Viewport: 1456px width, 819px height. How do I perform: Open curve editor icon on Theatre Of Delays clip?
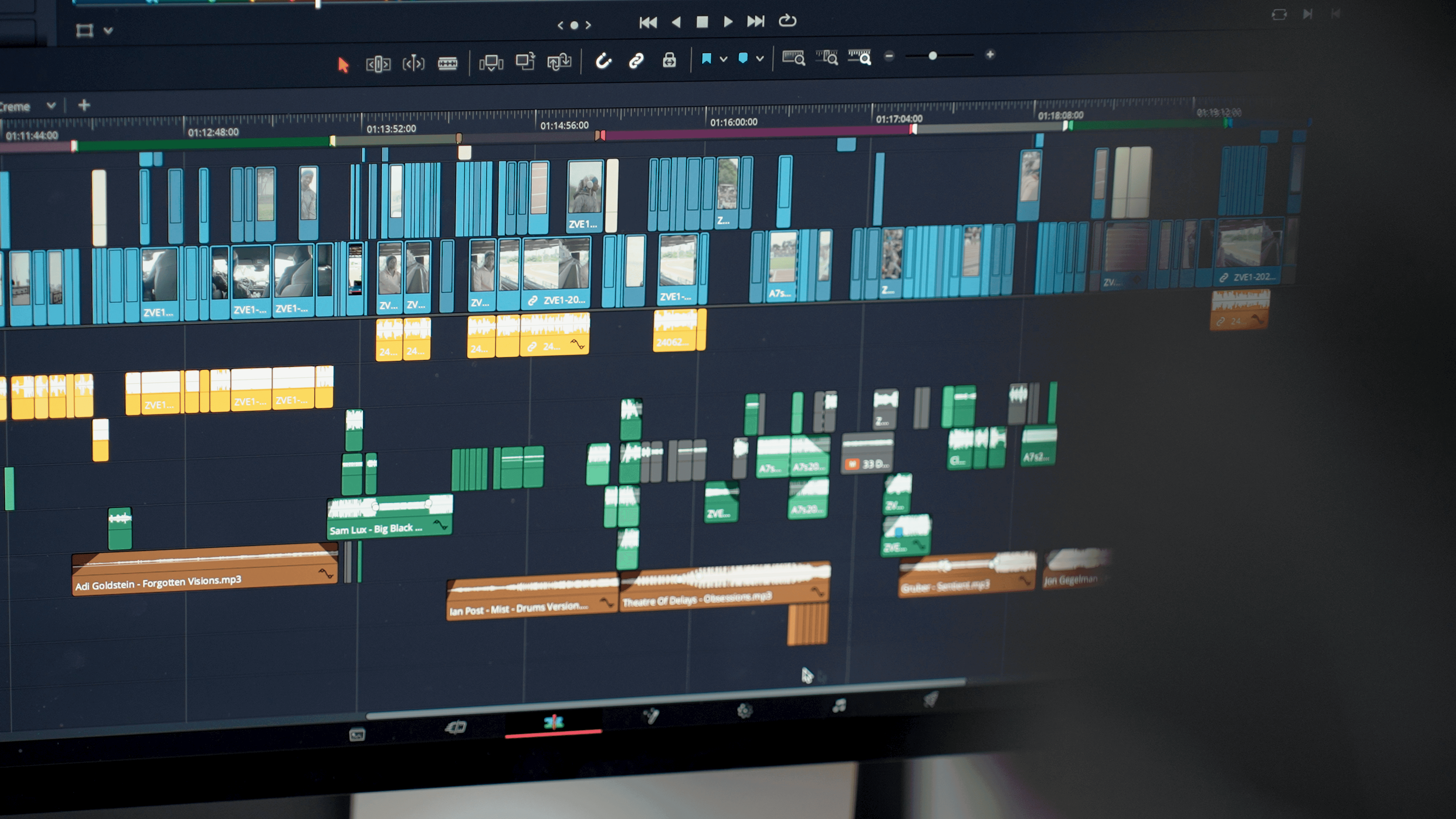coord(817,592)
